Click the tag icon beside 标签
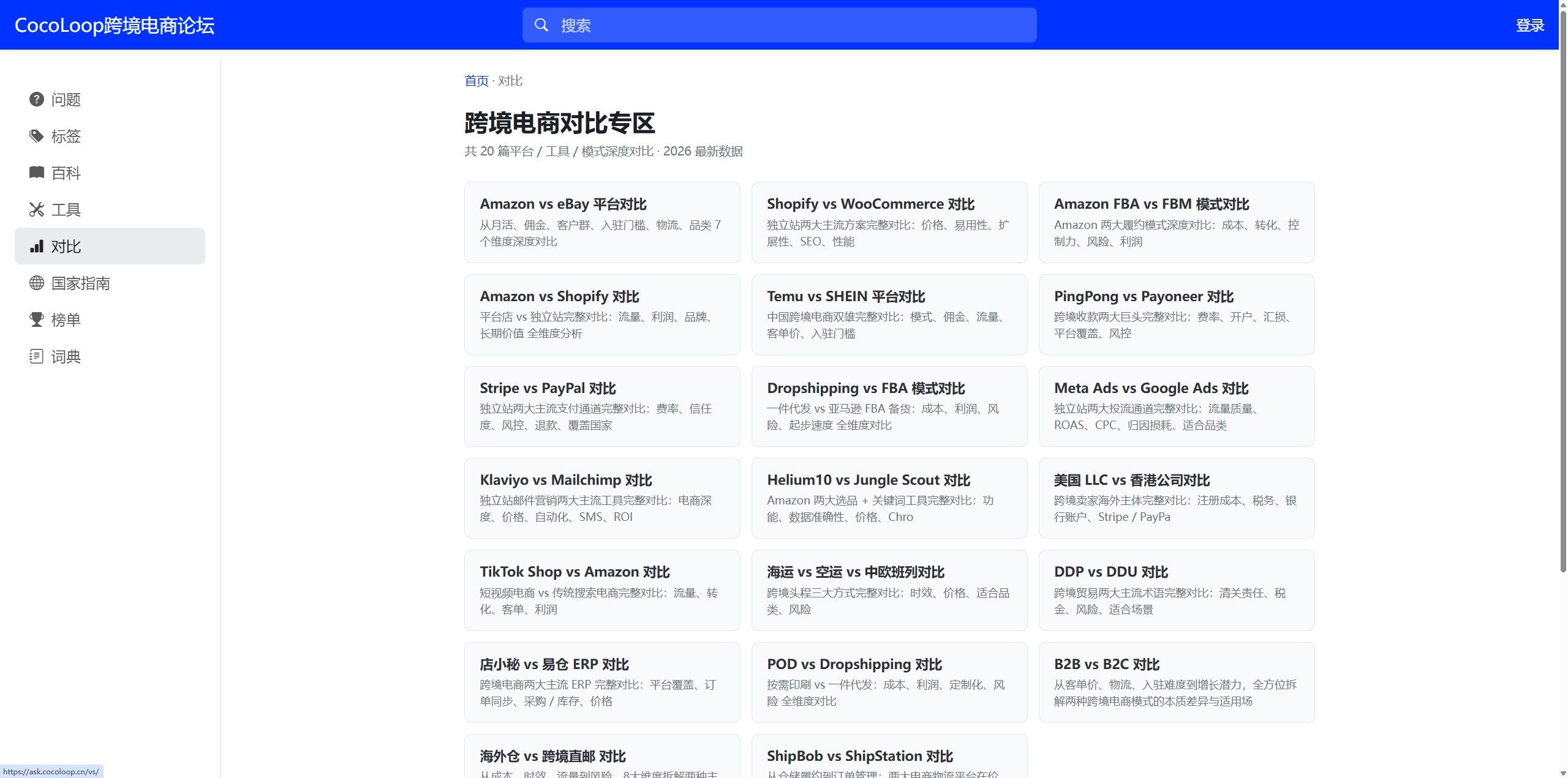The width and height of the screenshot is (1568, 778). (37, 136)
